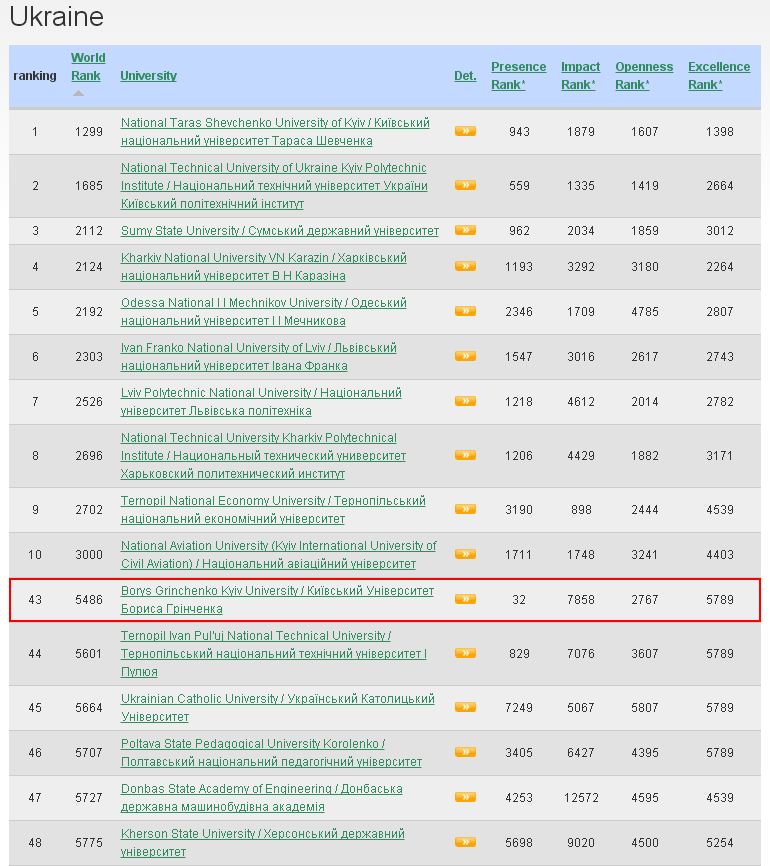Open details icon for Sumy State University

point(465,230)
